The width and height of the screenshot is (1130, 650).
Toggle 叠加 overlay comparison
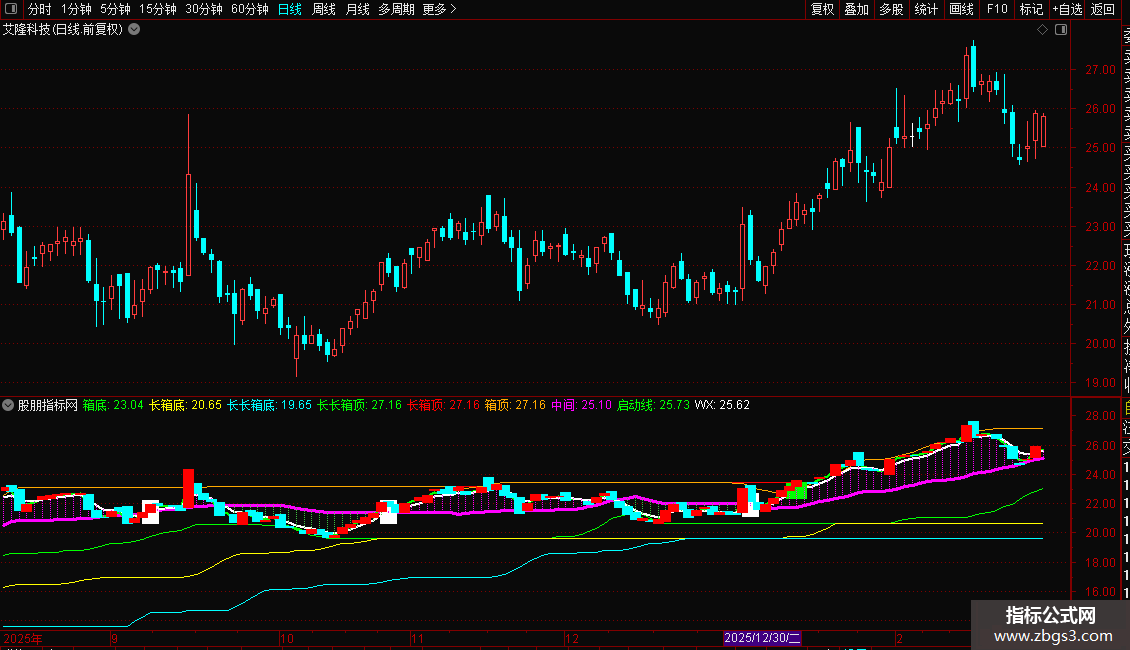856,9
